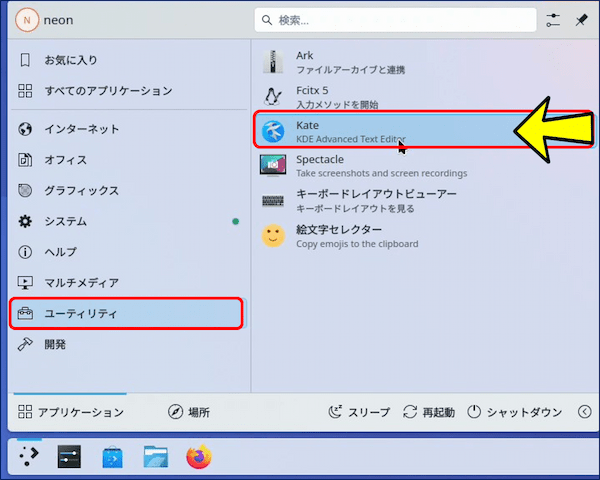Expand more power options arrow
The height and width of the screenshot is (480, 600).
click(585, 412)
